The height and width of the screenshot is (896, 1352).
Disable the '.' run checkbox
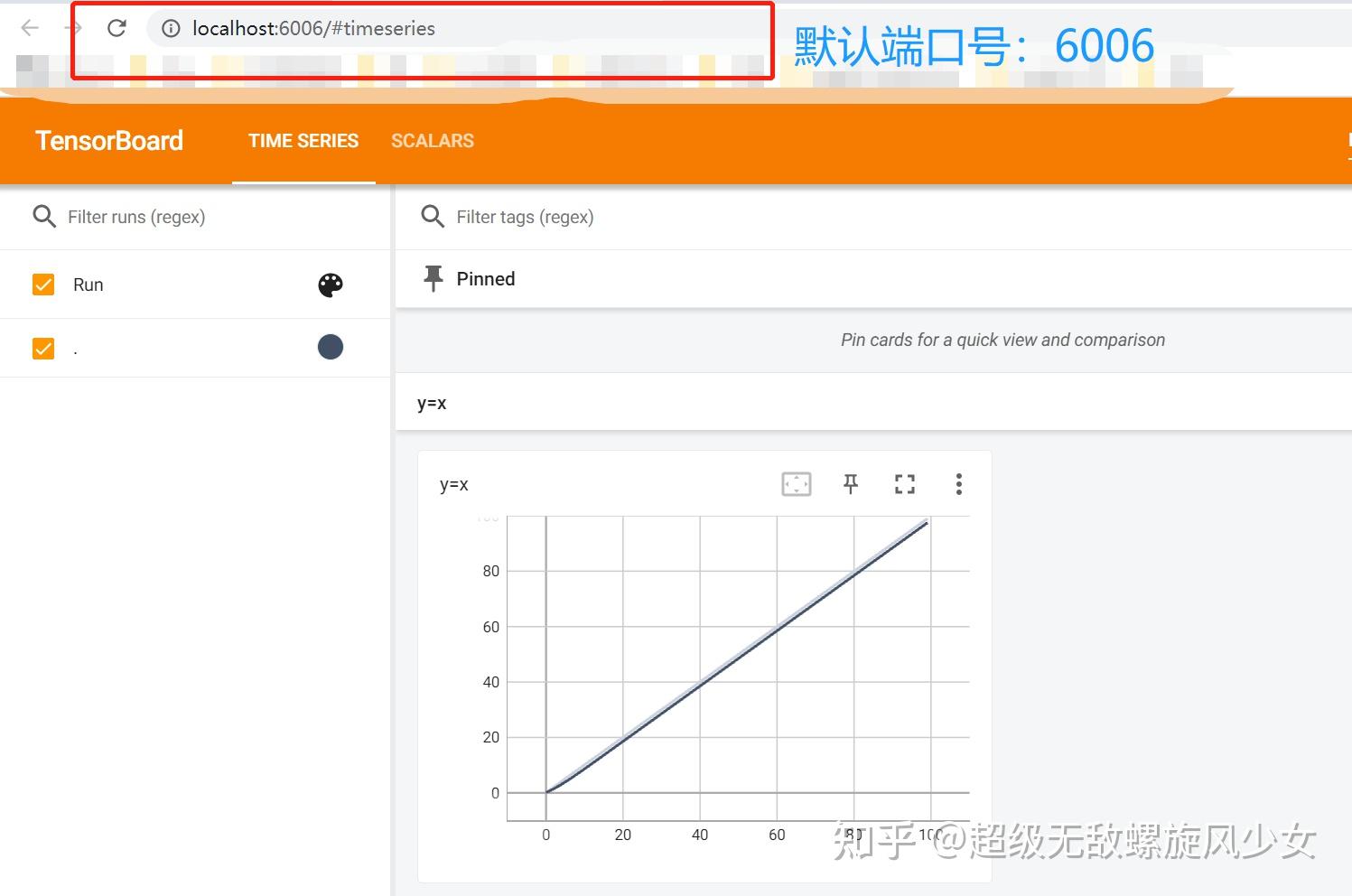[42, 348]
